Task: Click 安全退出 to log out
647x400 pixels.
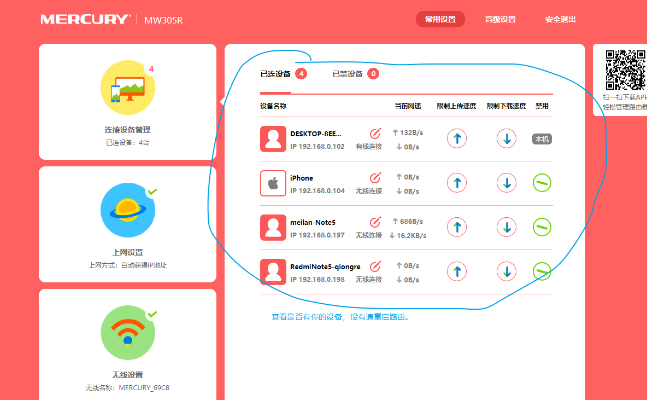Action: (x=560, y=19)
